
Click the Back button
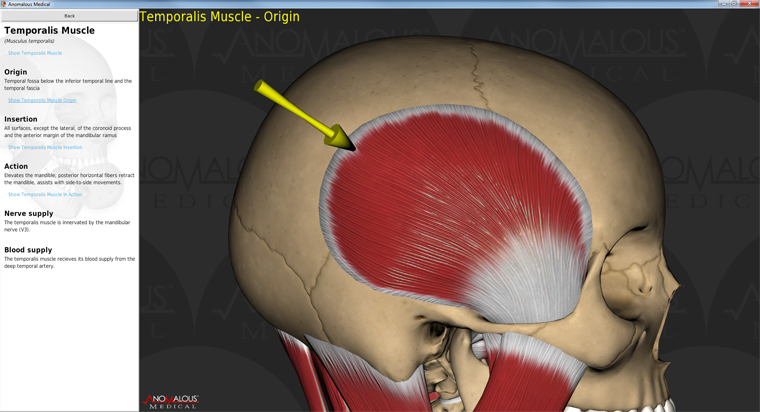pyautogui.click(x=69, y=16)
